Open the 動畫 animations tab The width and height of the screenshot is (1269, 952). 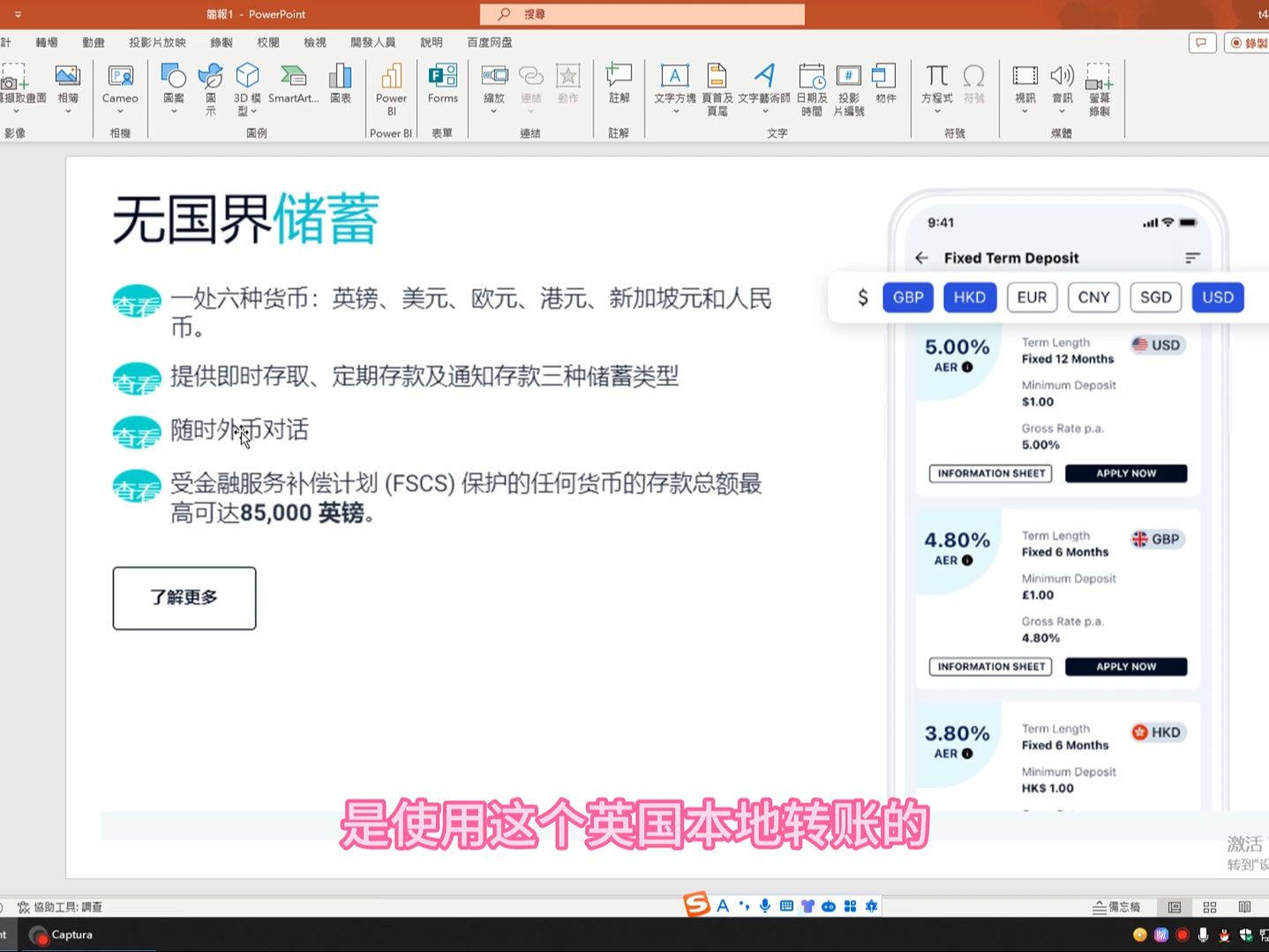pos(94,42)
